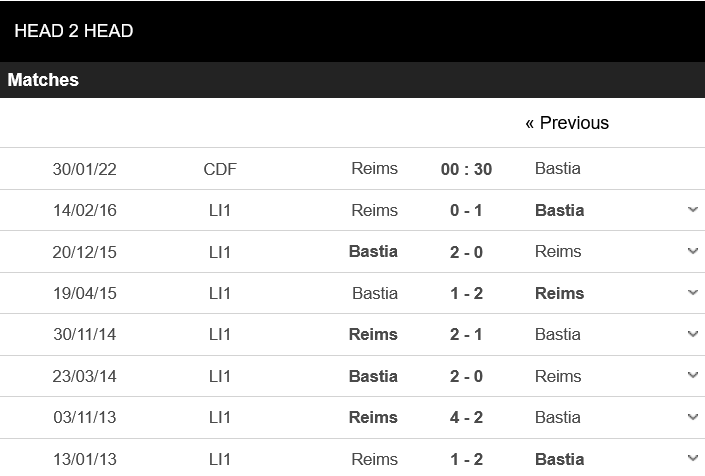Image resolution: width=705 pixels, height=476 pixels.
Task: Expand the 19/04/15 match details chevron
Action: coord(692,293)
